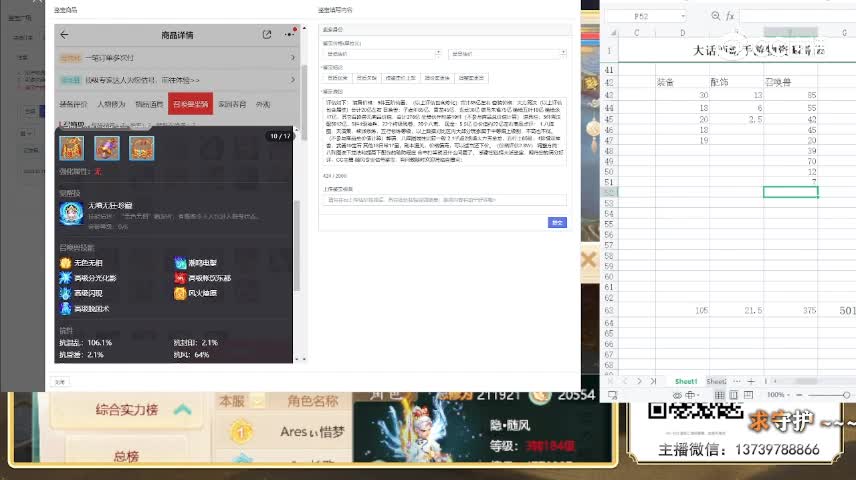Switch to the second sheet tab
Image resolution: width=856 pixels, height=480 pixels.
point(716,381)
